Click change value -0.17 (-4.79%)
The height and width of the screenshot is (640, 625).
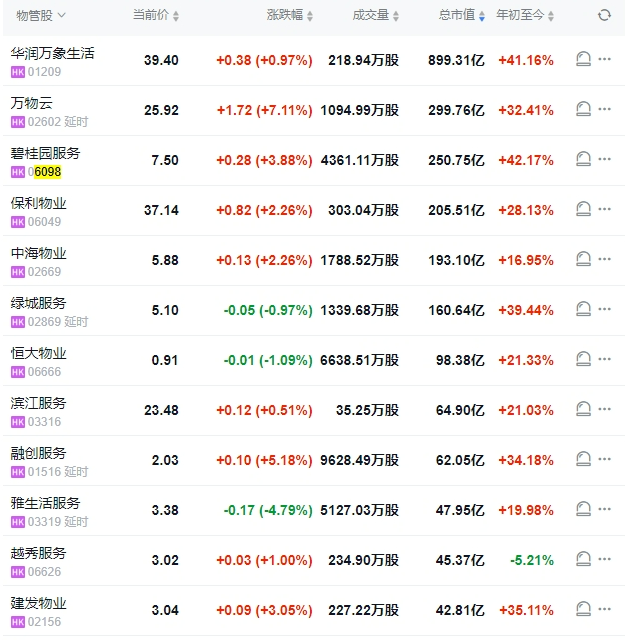(x=268, y=510)
